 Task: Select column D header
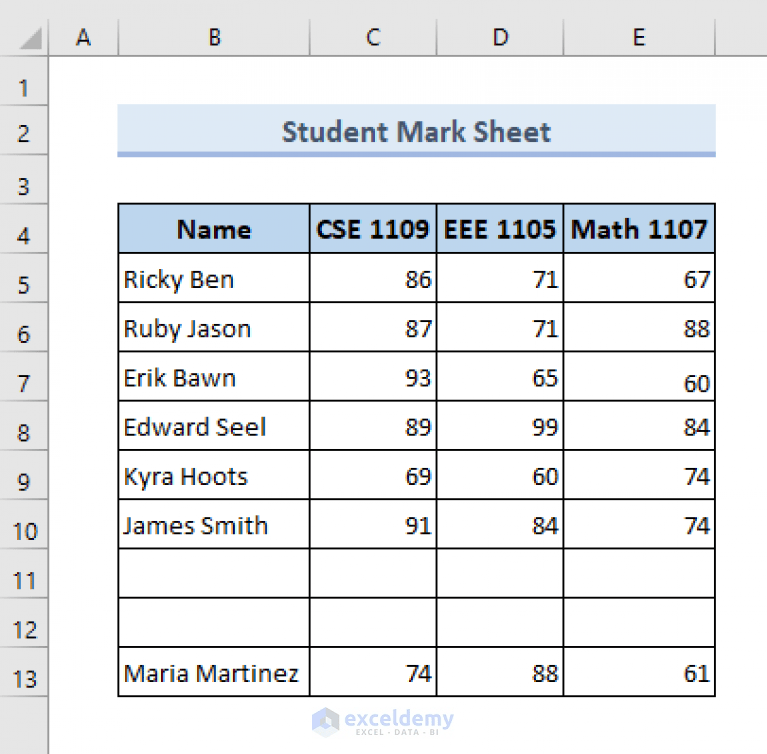pos(500,37)
